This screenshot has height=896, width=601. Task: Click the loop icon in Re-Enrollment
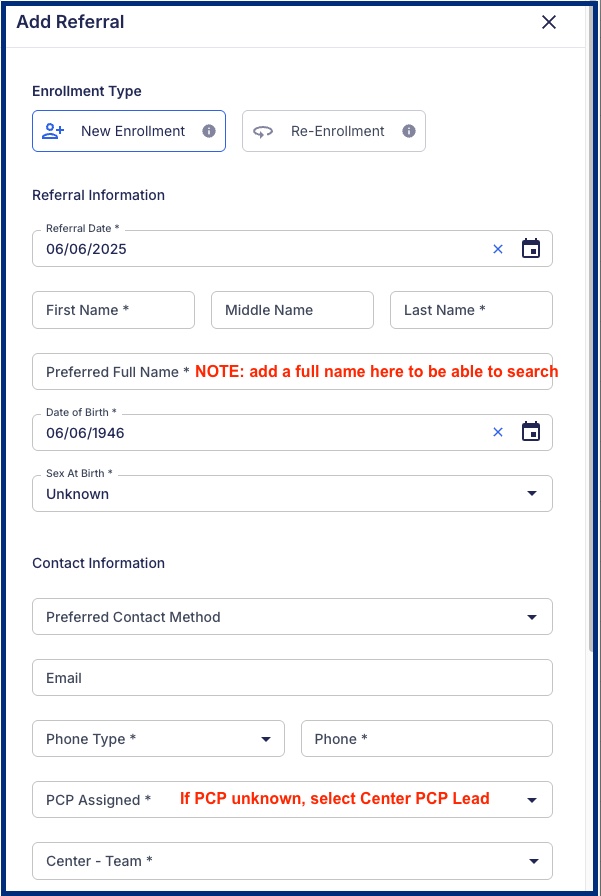click(263, 131)
